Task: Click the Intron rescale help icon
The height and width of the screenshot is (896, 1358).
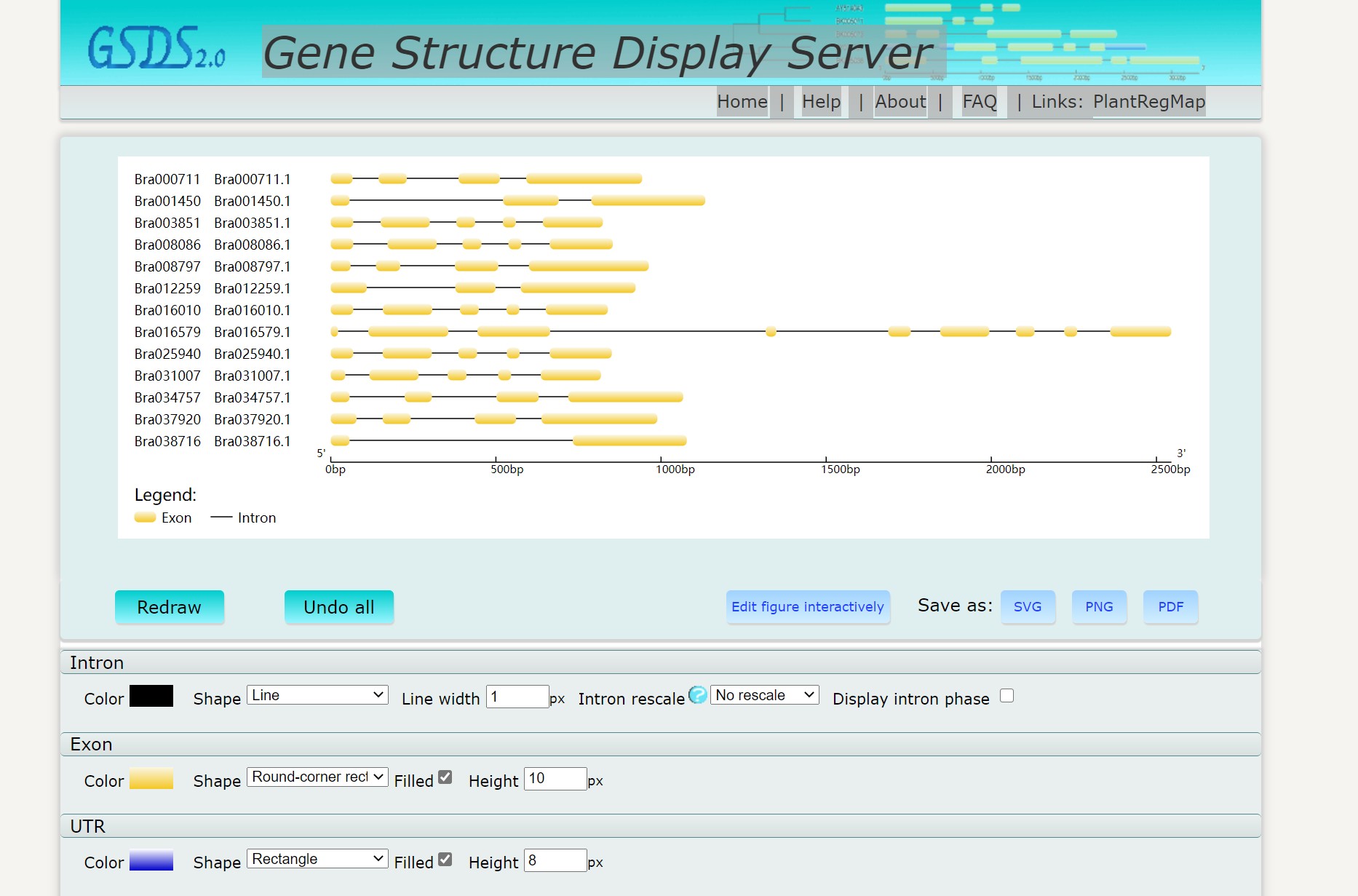Action: (697, 695)
